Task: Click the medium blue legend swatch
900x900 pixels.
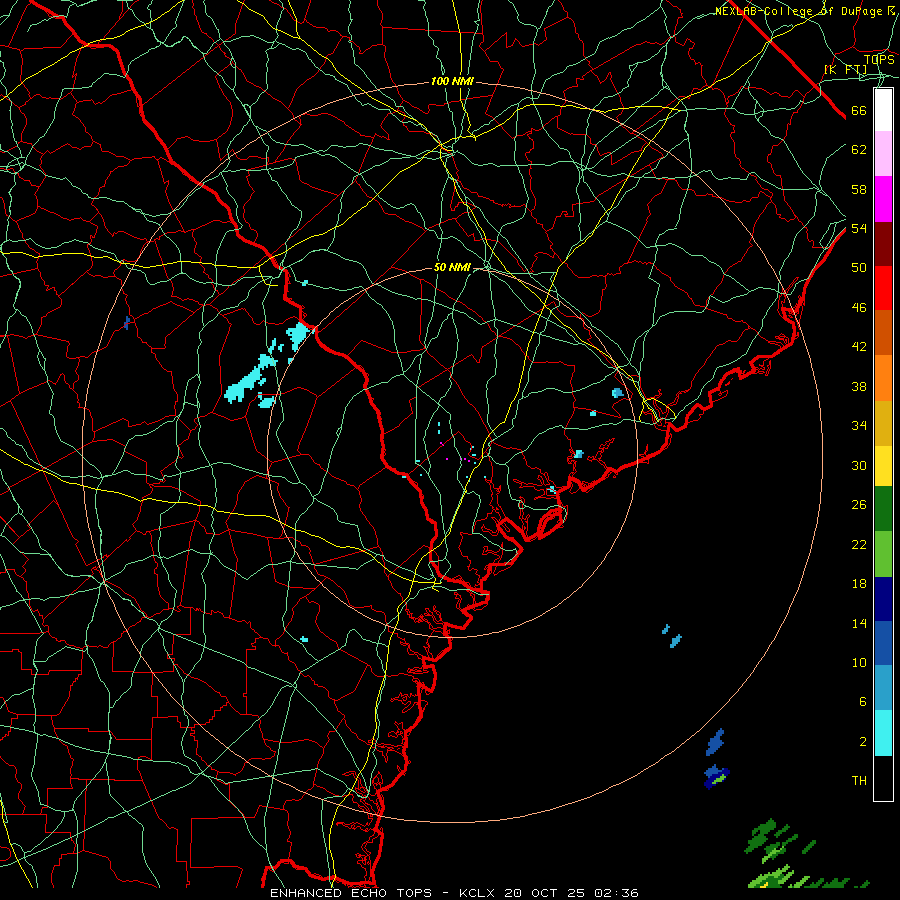Action: (883, 643)
